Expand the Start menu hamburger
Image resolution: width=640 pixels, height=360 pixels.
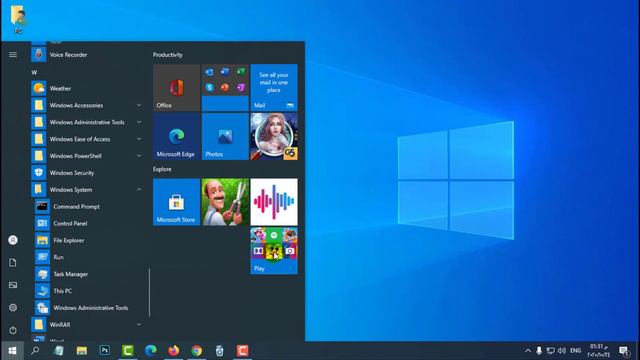(x=13, y=54)
